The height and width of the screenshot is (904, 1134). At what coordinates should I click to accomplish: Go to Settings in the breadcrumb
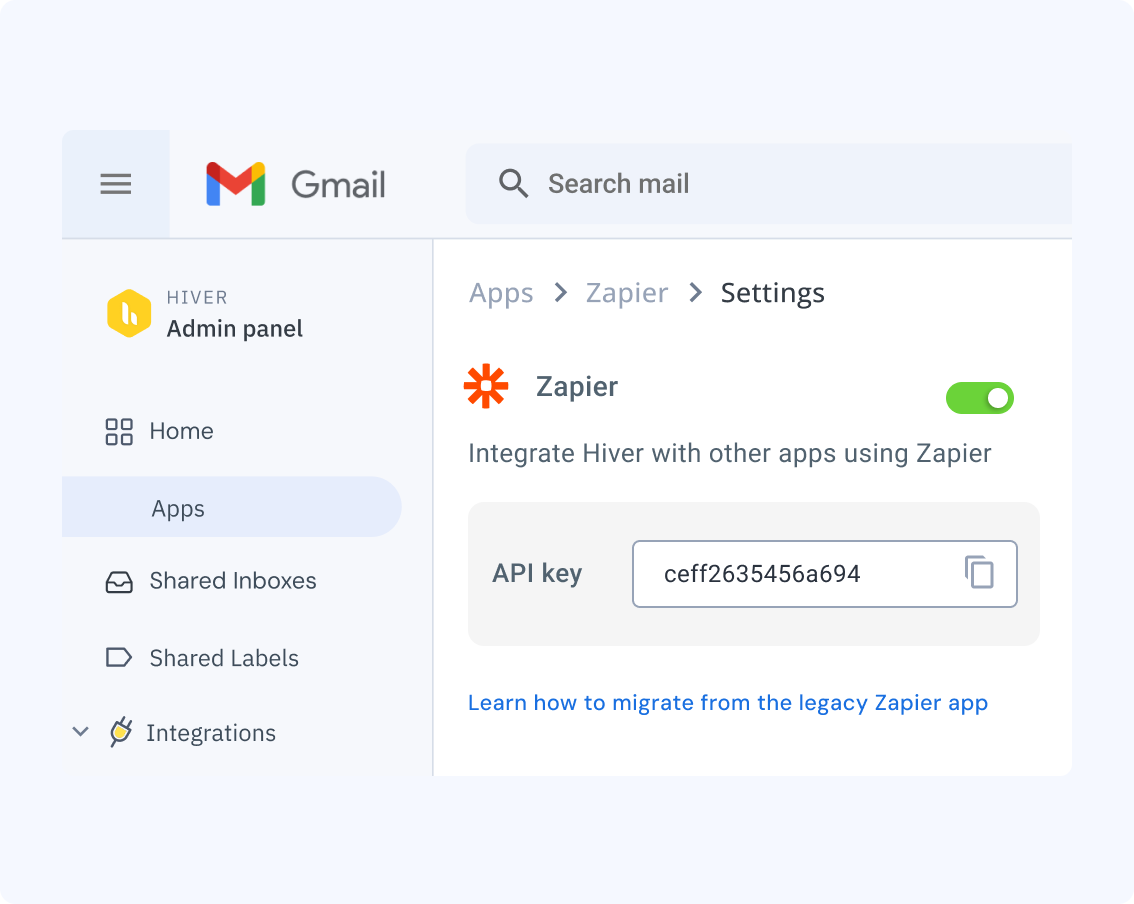pyautogui.click(x=772, y=292)
